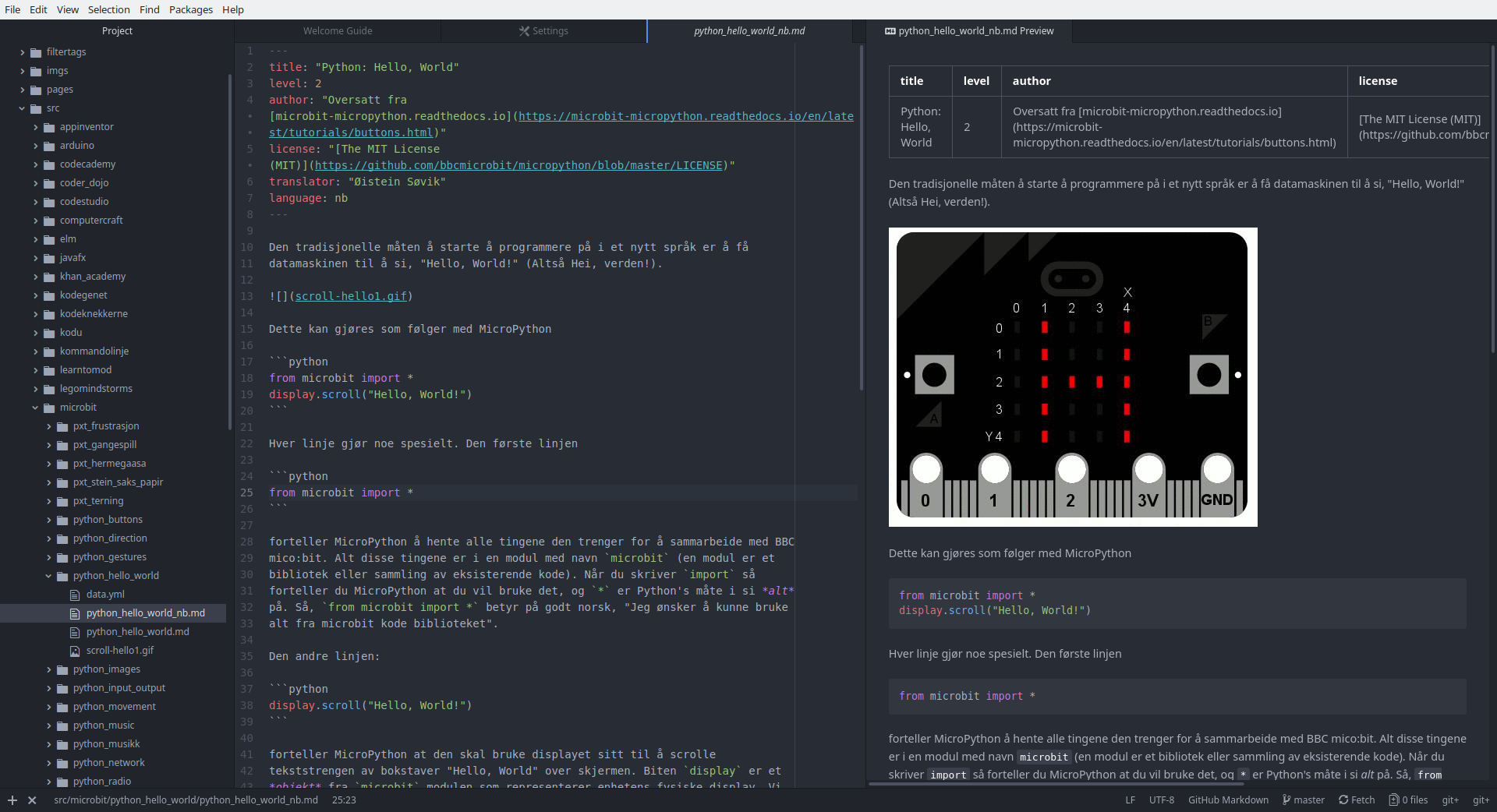Click the editor vertical scrollbar
The image size is (1497, 812).
[861, 218]
